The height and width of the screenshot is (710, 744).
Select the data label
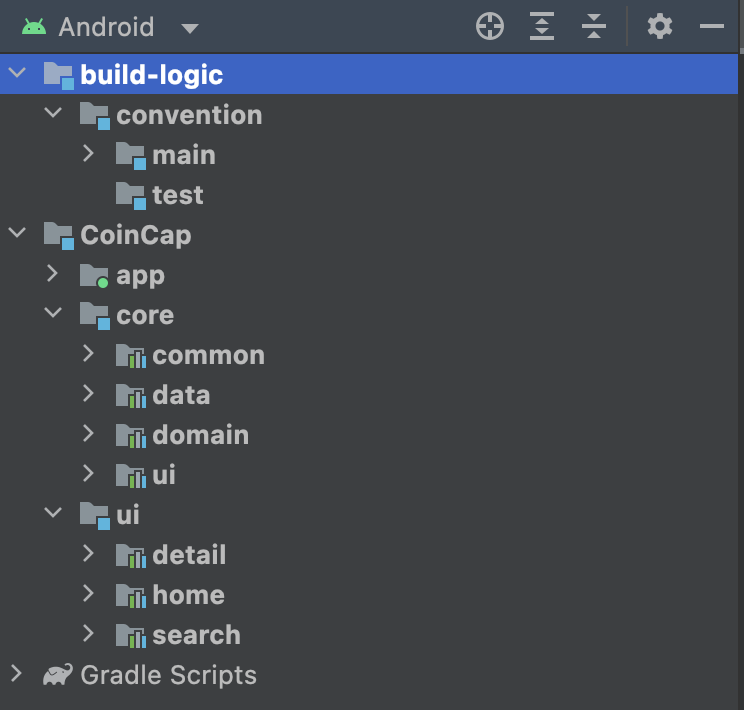(x=181, y=395)
